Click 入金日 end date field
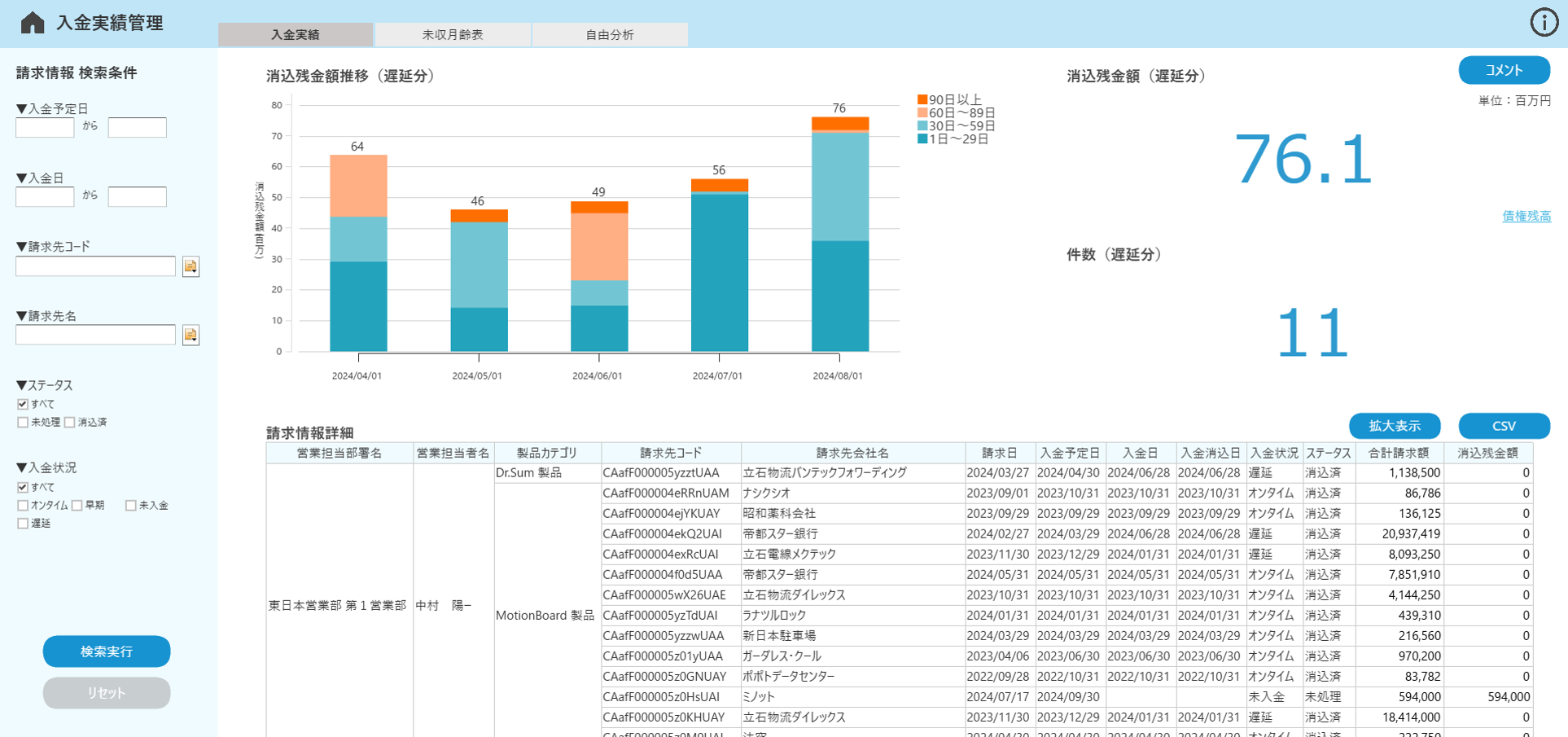The width and height of the screenshot is (1568, 737). click(x=138, y=196)
